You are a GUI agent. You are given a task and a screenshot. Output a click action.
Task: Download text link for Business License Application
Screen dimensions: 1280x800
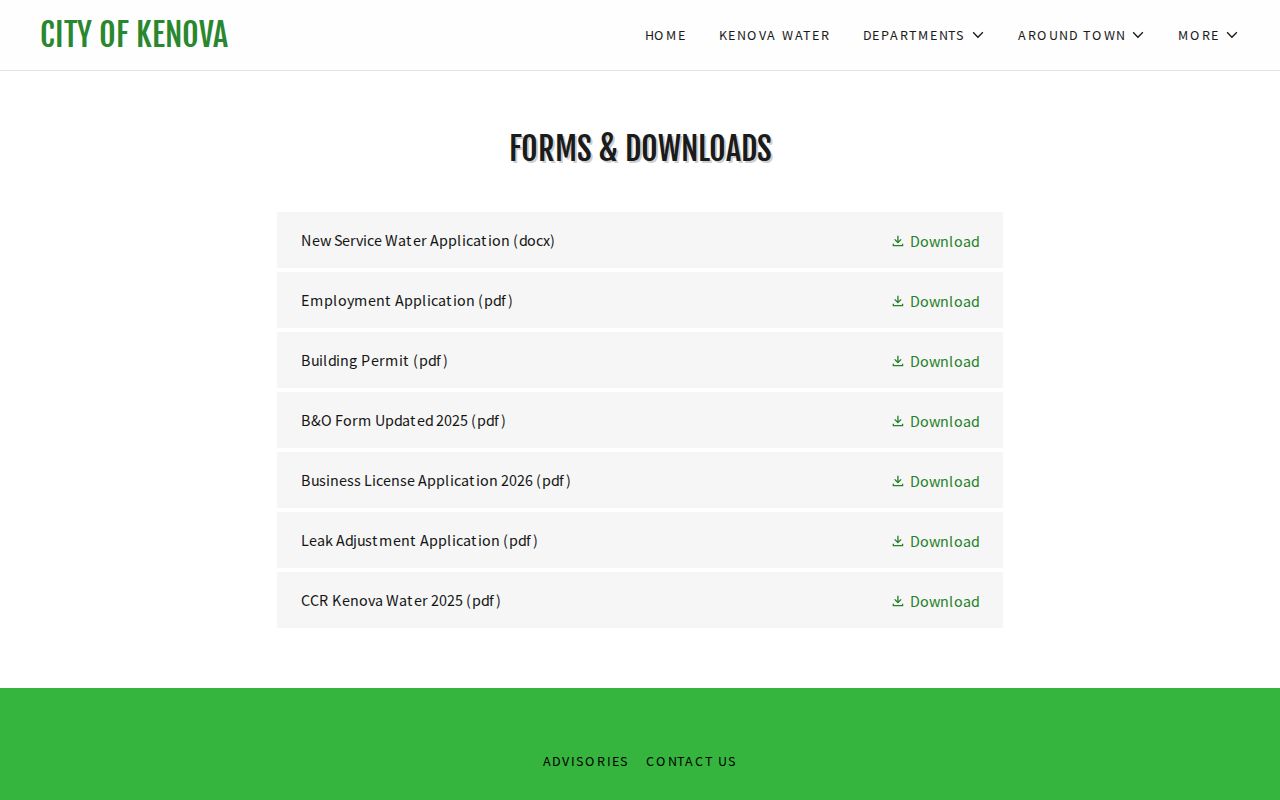coord(944,481)
